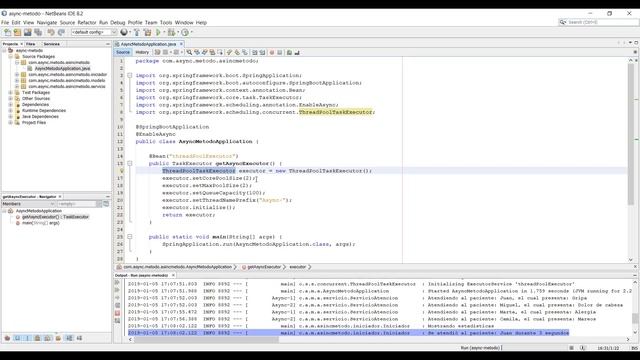Image resolution: width=640 pixels, height=360 pixels.
Task: Toggle Show Static Members filter in Navigator
Action: coord(27,338)
